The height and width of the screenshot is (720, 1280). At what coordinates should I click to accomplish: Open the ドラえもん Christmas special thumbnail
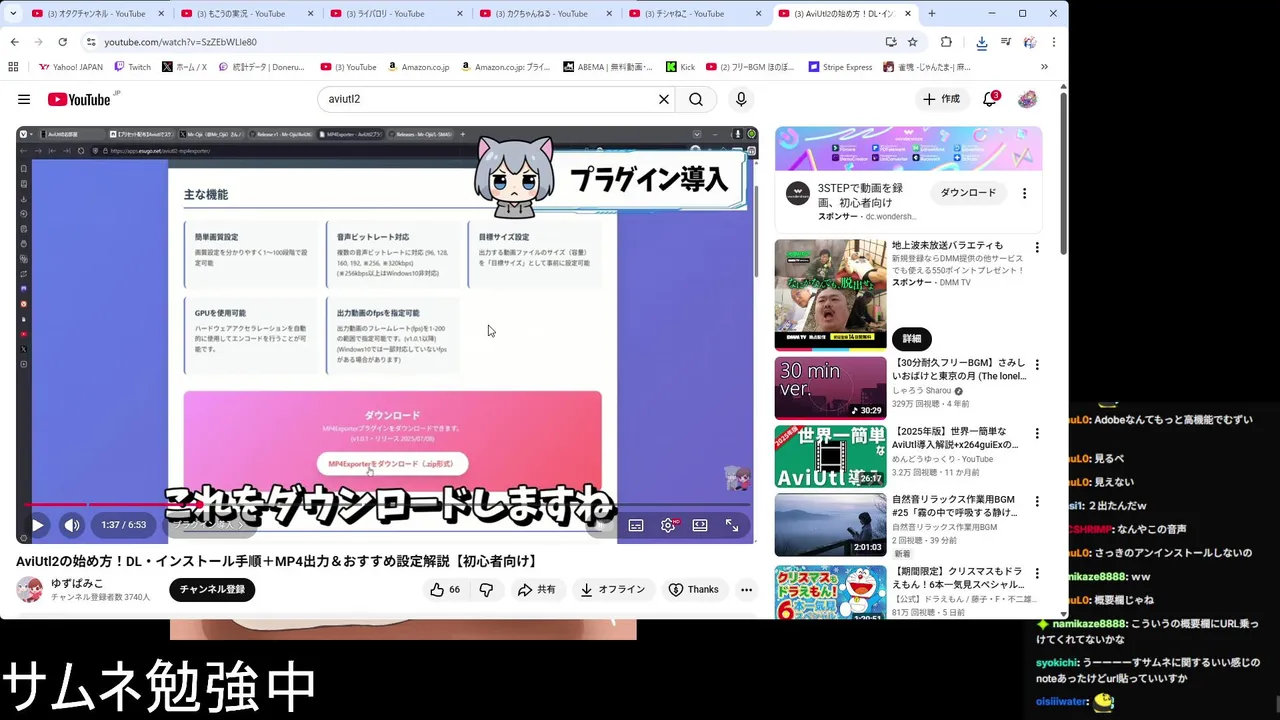(830, 591)
